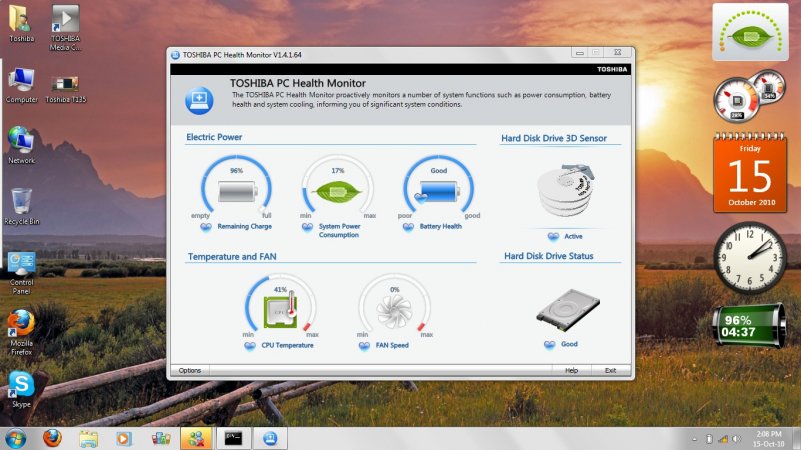Click the Exit button of Health Monitor

pyautogui.click(x=610, y=370)
